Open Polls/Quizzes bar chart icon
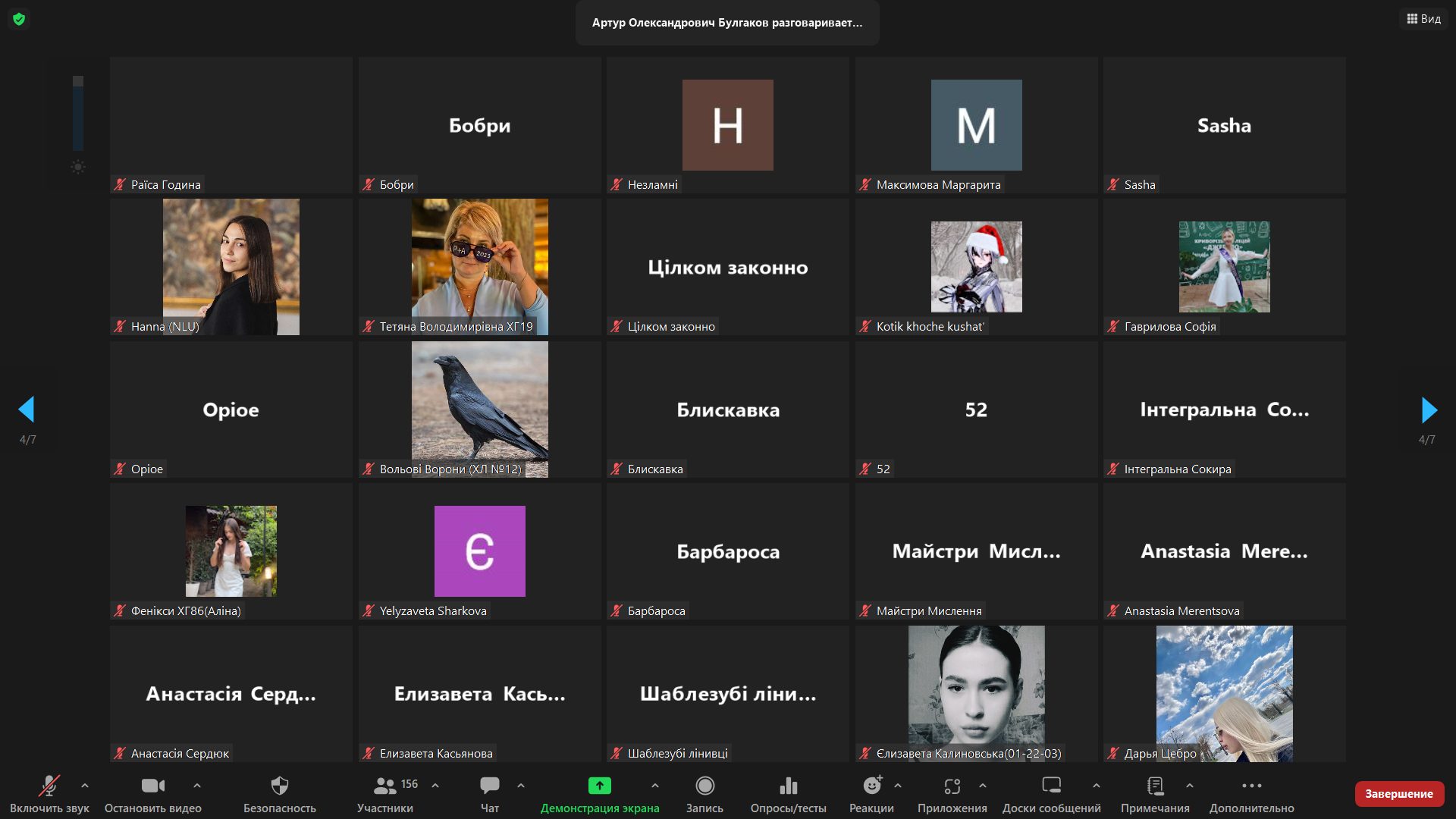The height and width of the screenshot is (819, 1456). [788, 786]
